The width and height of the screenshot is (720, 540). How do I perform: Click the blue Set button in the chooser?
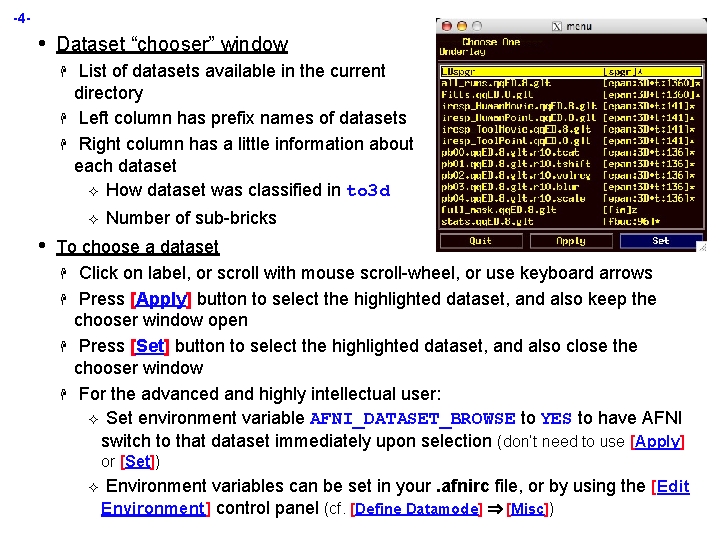pos(661,241)
